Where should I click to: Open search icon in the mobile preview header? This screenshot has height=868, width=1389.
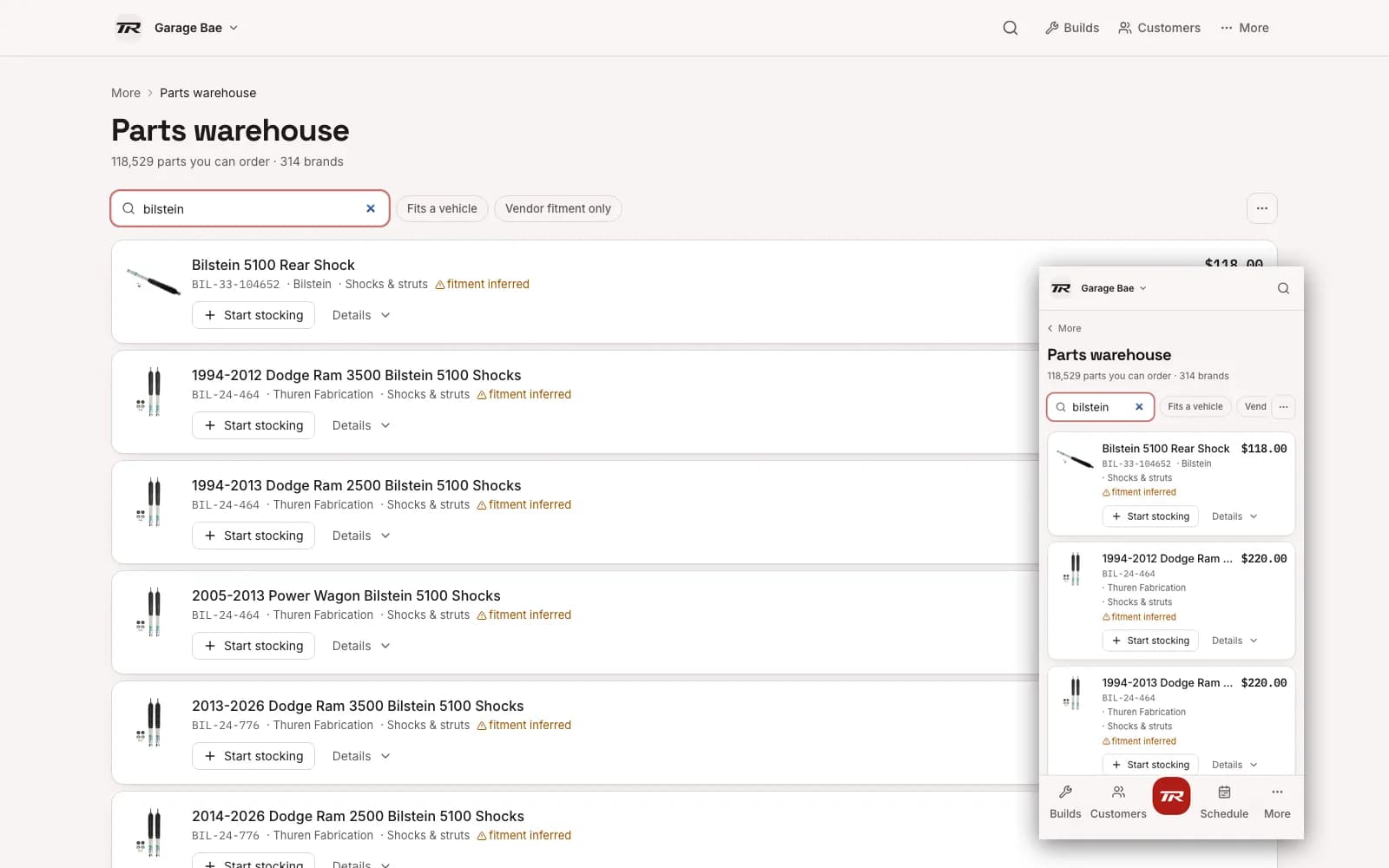(1283, 288)
